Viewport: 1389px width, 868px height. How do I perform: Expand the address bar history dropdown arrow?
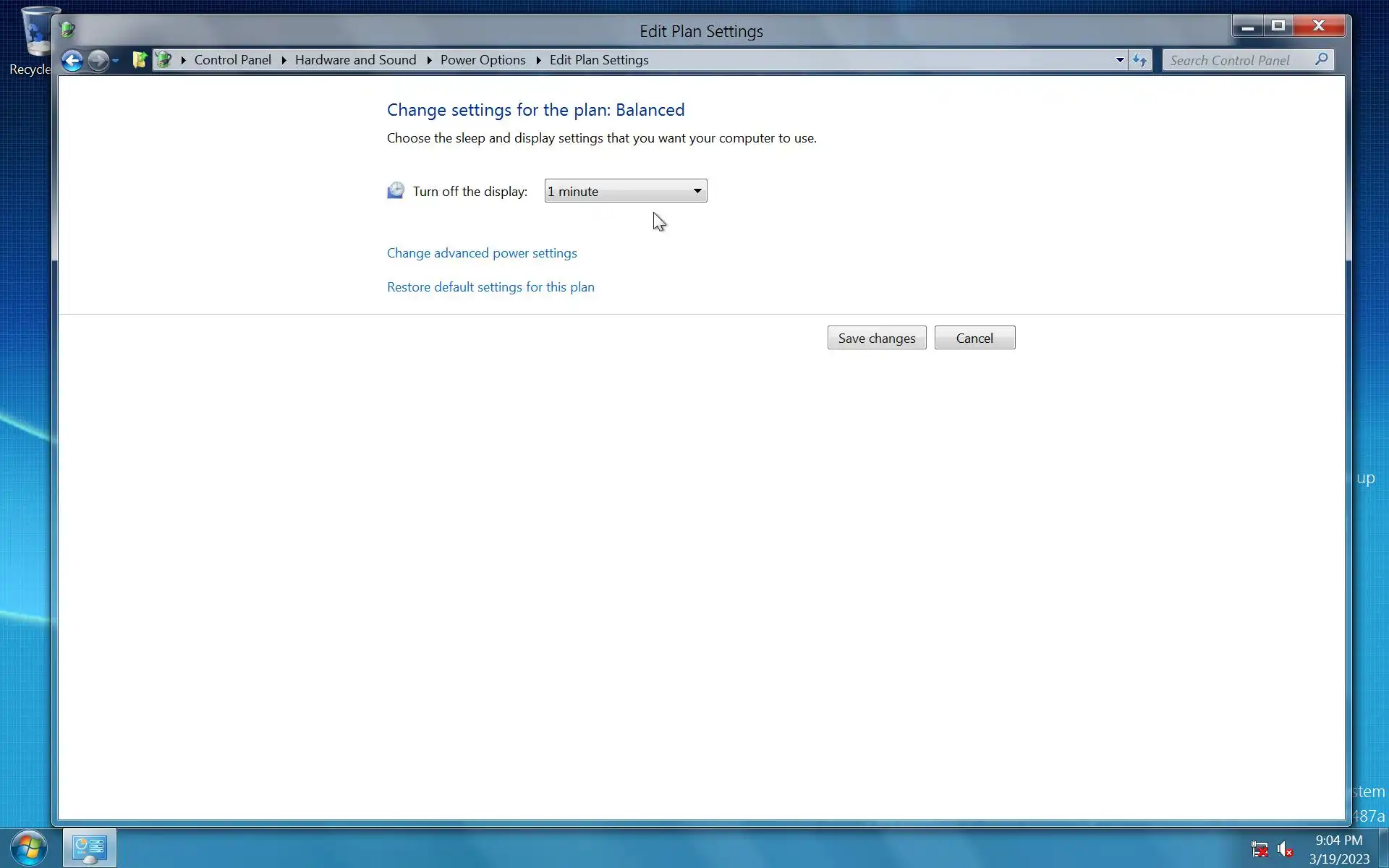(1119, 60)
